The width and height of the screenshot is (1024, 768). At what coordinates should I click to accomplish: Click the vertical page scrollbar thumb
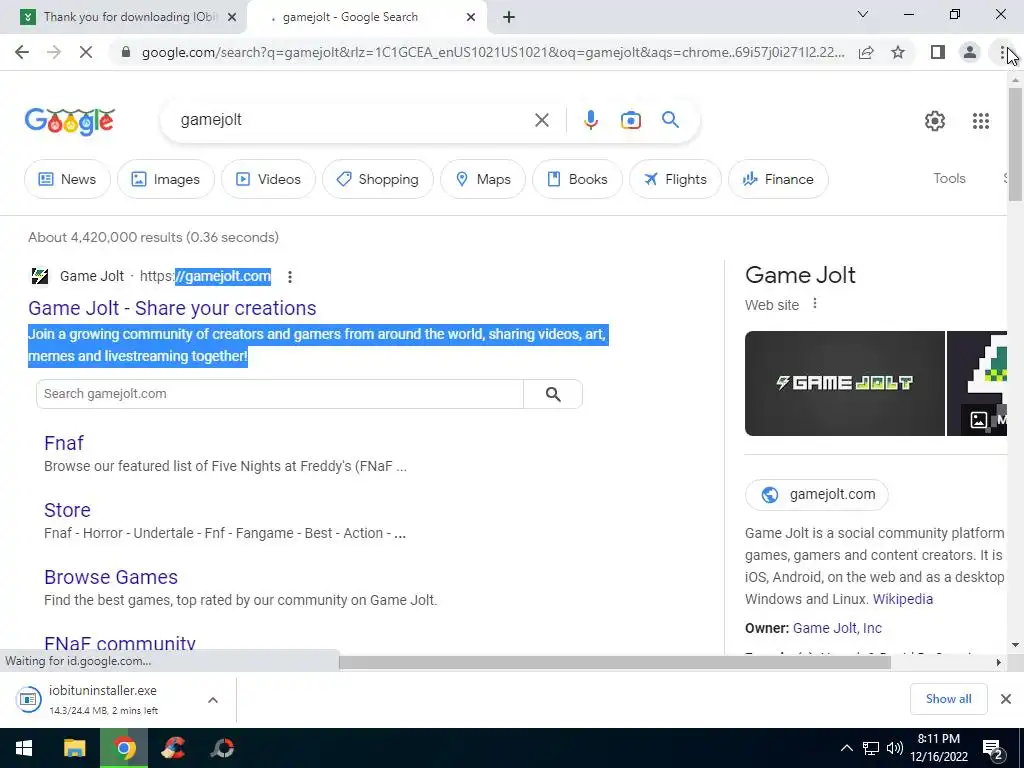[x=1015, y=144]
